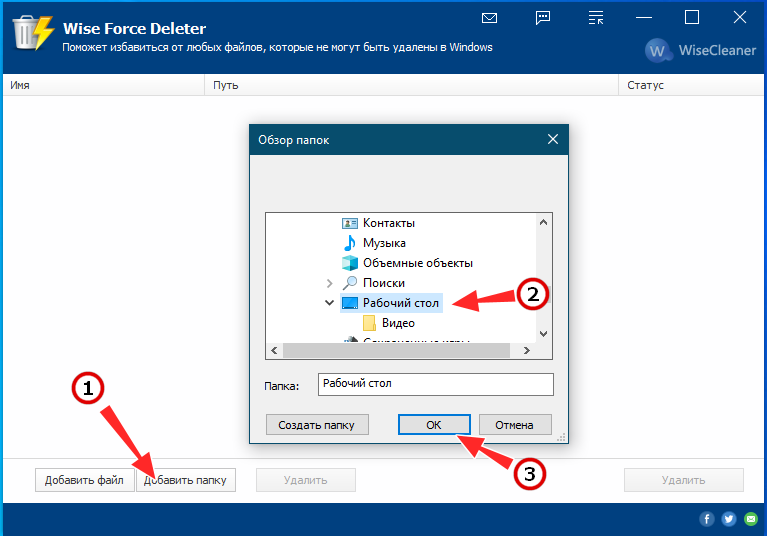Close the Wise Force Deleter window
767x536 pixels.
tap(740, 18)
